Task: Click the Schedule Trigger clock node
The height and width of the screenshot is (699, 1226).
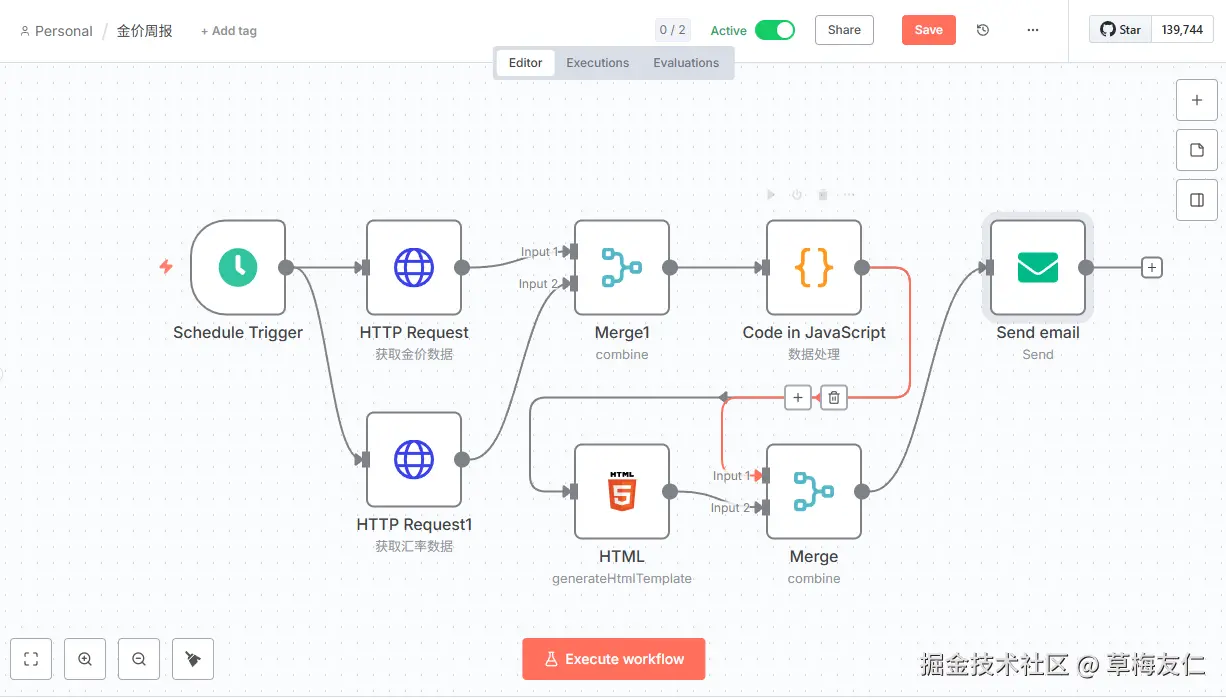Action: point(238,267)
